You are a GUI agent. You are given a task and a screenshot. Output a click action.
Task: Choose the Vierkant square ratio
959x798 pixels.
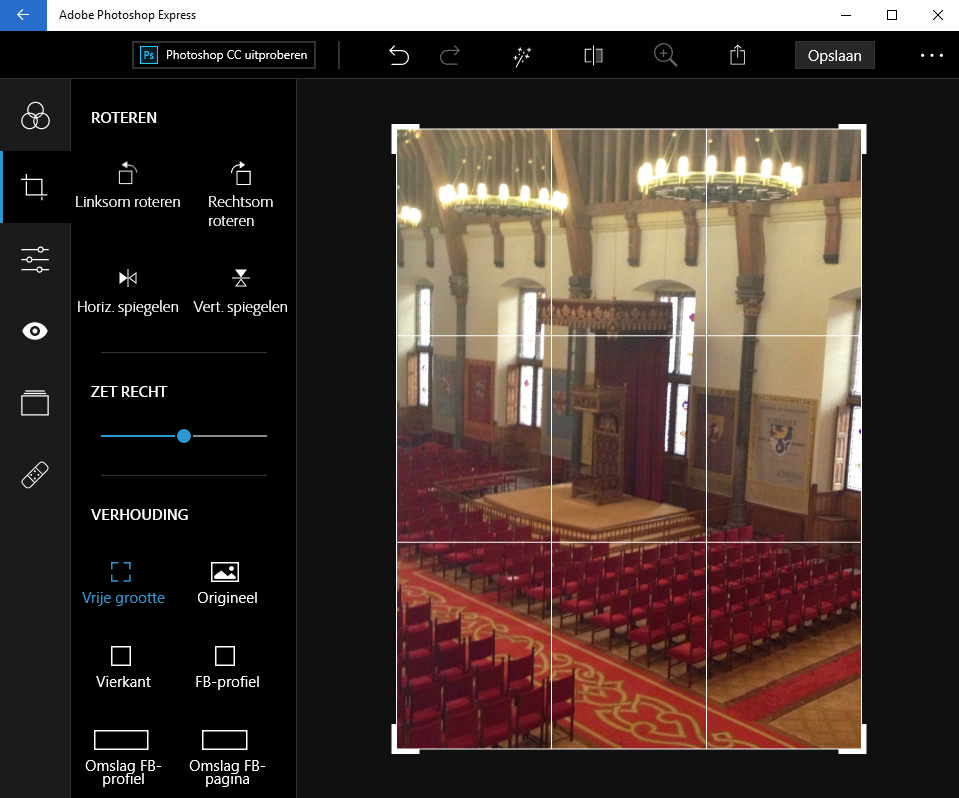(122, 667)
